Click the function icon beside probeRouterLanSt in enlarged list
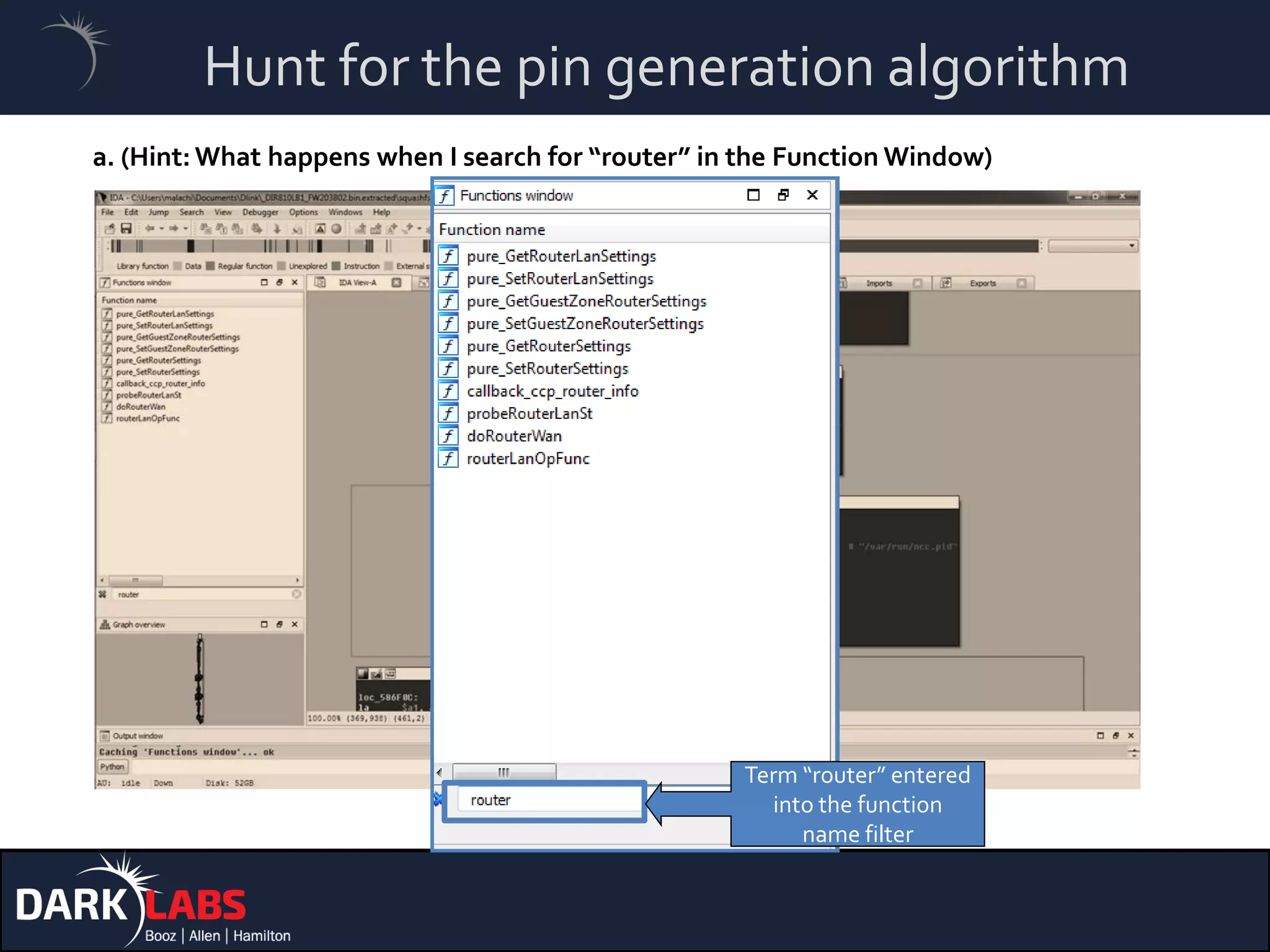This screenshot has width=1270, height=952. tap(448, 413)
